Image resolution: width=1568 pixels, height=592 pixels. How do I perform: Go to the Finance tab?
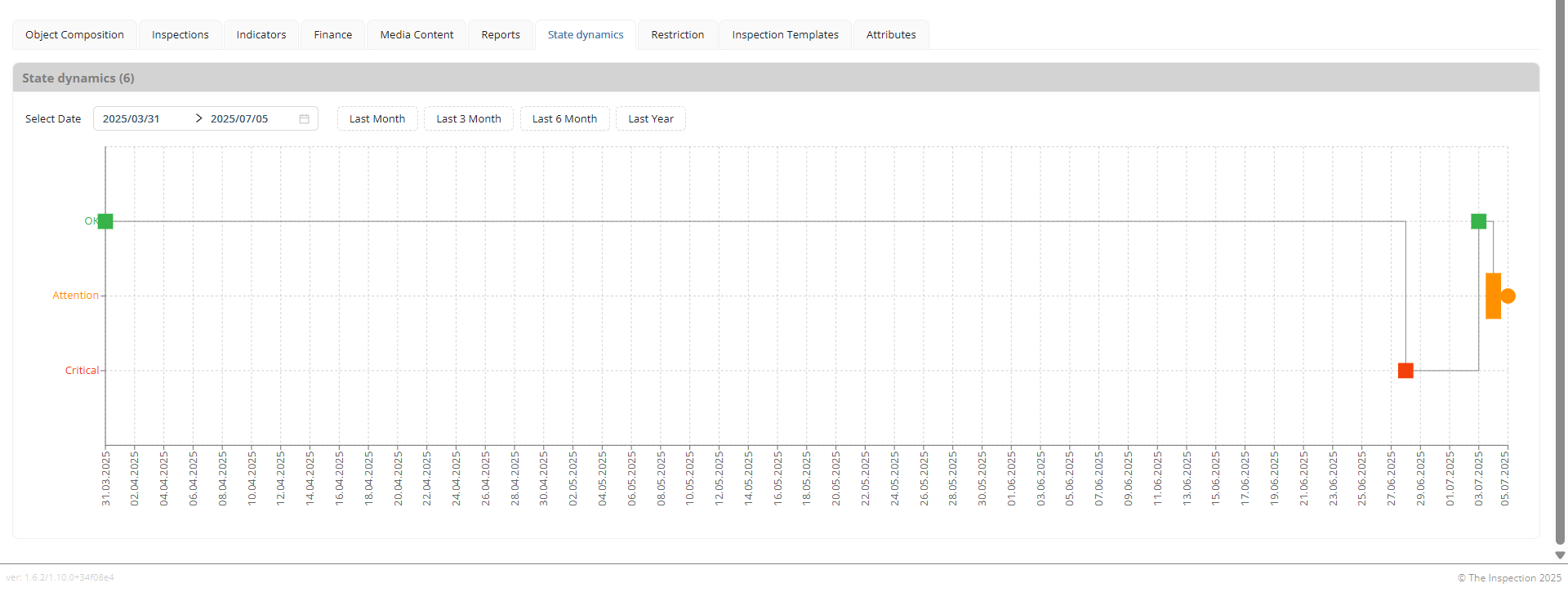click(x=333, y=35)
